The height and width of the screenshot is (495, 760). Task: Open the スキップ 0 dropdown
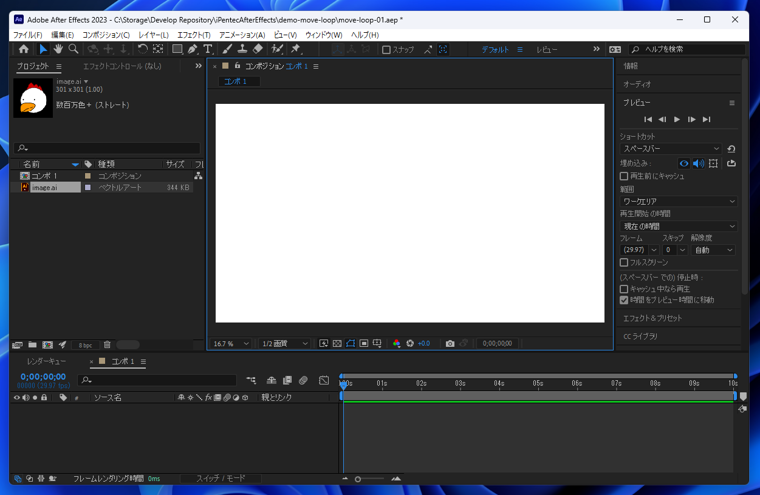pyautogui.click(x=675, y=250)
